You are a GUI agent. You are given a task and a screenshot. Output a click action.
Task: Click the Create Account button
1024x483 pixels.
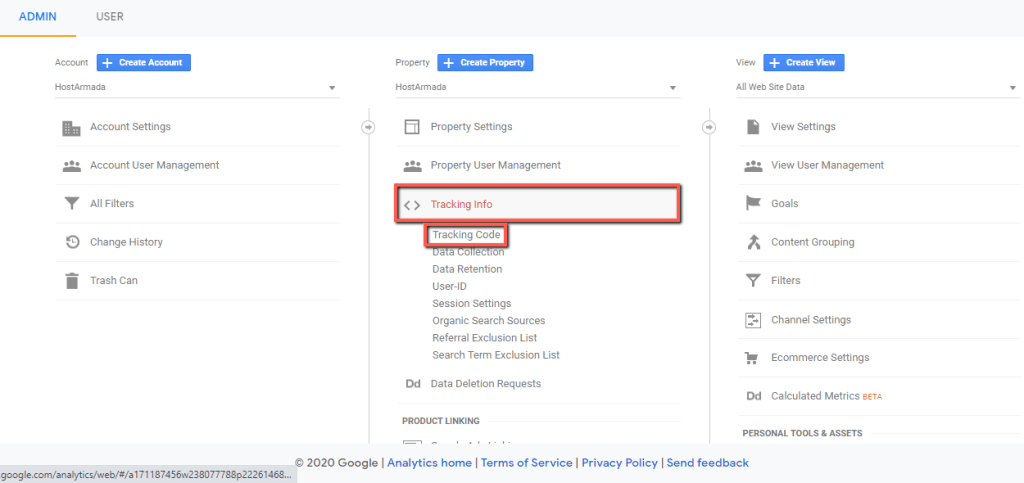(144, 63)
